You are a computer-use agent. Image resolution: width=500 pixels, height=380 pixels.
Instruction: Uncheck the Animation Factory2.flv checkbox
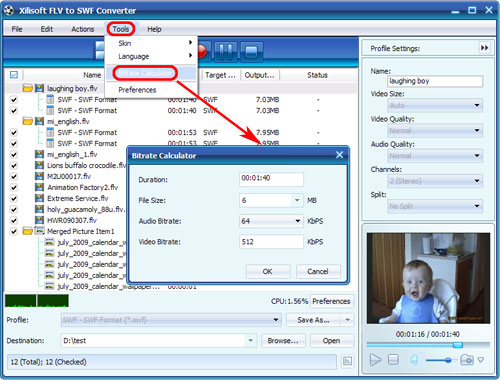(x=14, y=188)
